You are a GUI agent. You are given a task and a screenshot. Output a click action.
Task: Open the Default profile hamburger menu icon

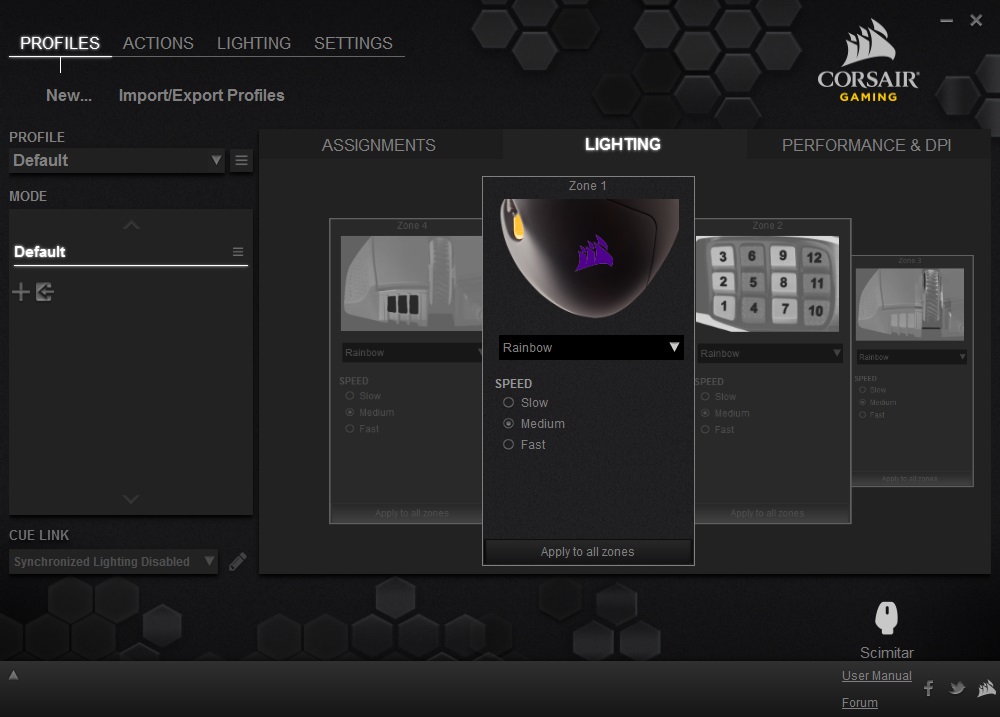pos(241,160)
